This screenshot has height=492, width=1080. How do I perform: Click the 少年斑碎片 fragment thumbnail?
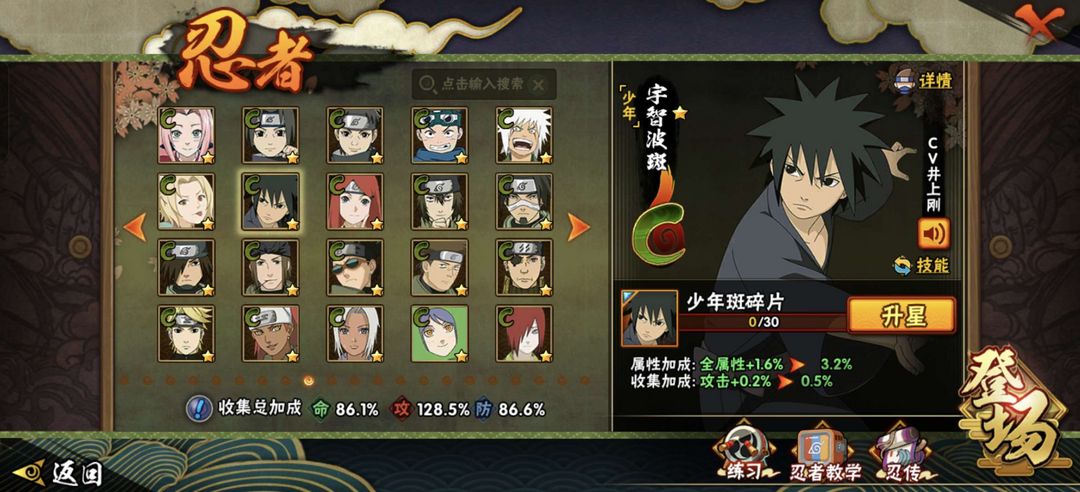point(649,318)
